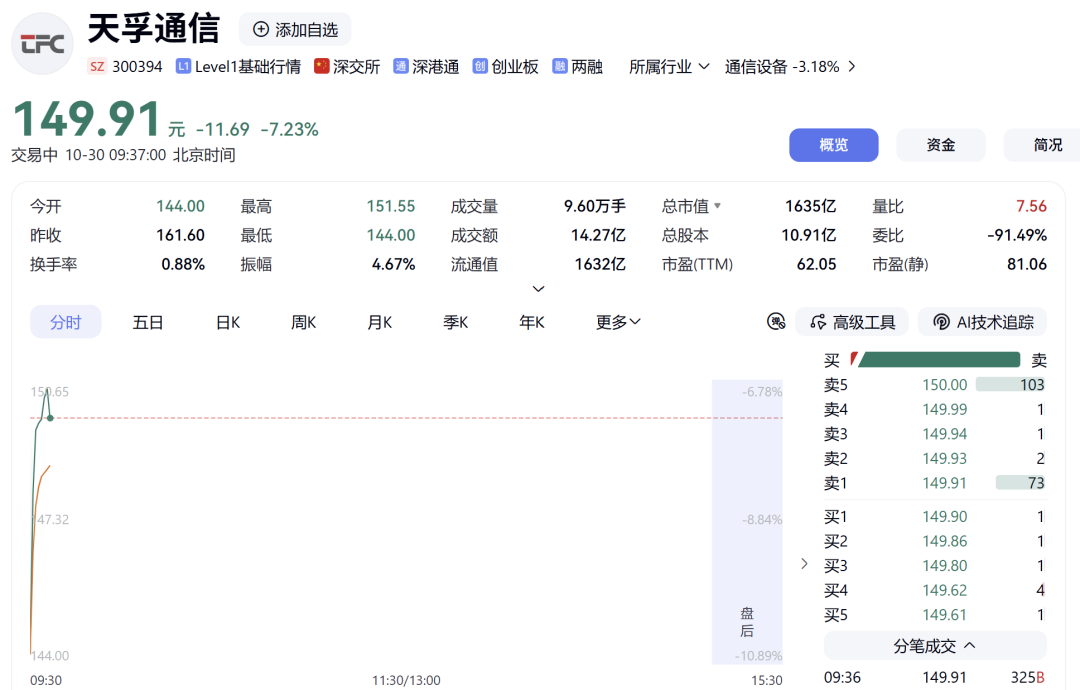Click the 两融 badge icon

[x=560, y=66]
